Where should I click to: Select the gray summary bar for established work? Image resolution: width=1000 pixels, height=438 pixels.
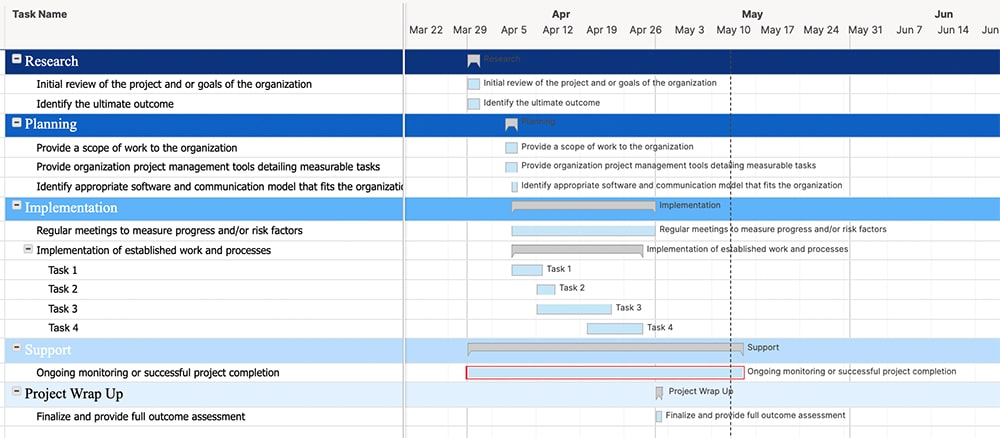(577, 250)
